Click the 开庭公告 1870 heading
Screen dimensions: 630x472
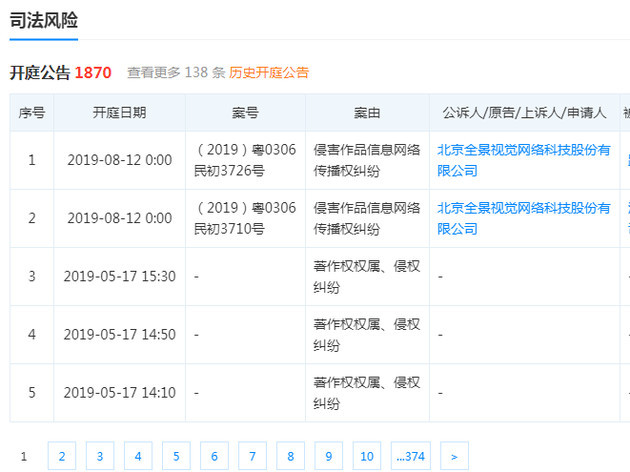tap(61, 73)
